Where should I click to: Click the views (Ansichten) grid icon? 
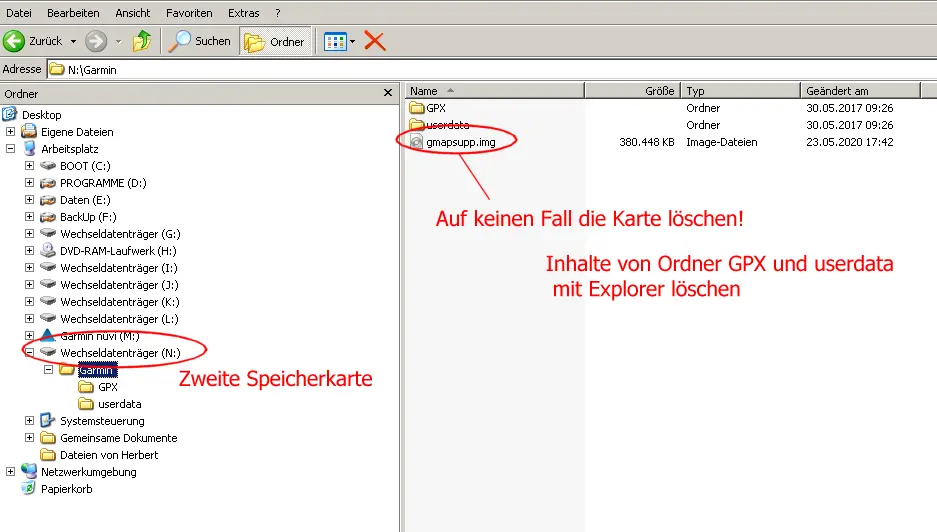click(x=335, y=42)
